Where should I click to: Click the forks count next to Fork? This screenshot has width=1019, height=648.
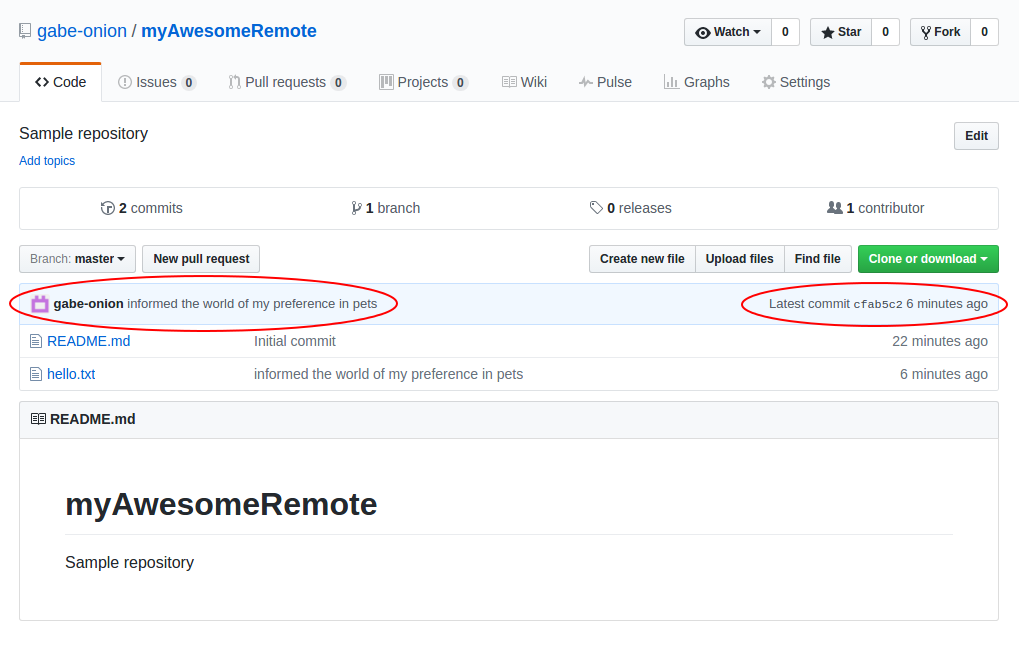pyautogui.click(x=985, y=32)
